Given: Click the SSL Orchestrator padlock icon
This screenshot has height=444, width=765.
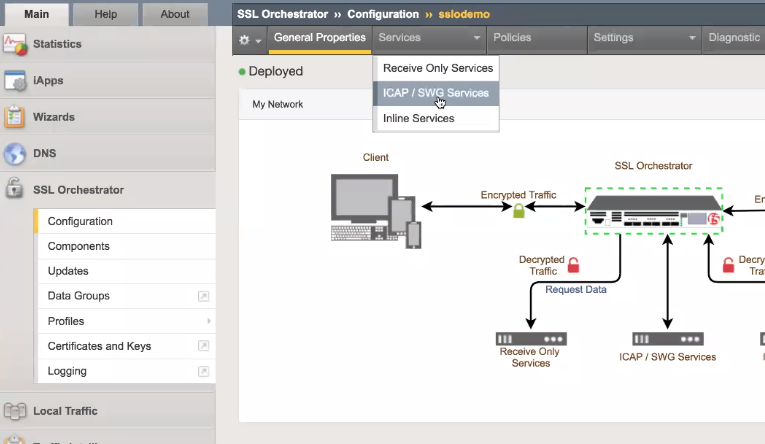Looking at the screenshot, I should click(x=14, y=188).
